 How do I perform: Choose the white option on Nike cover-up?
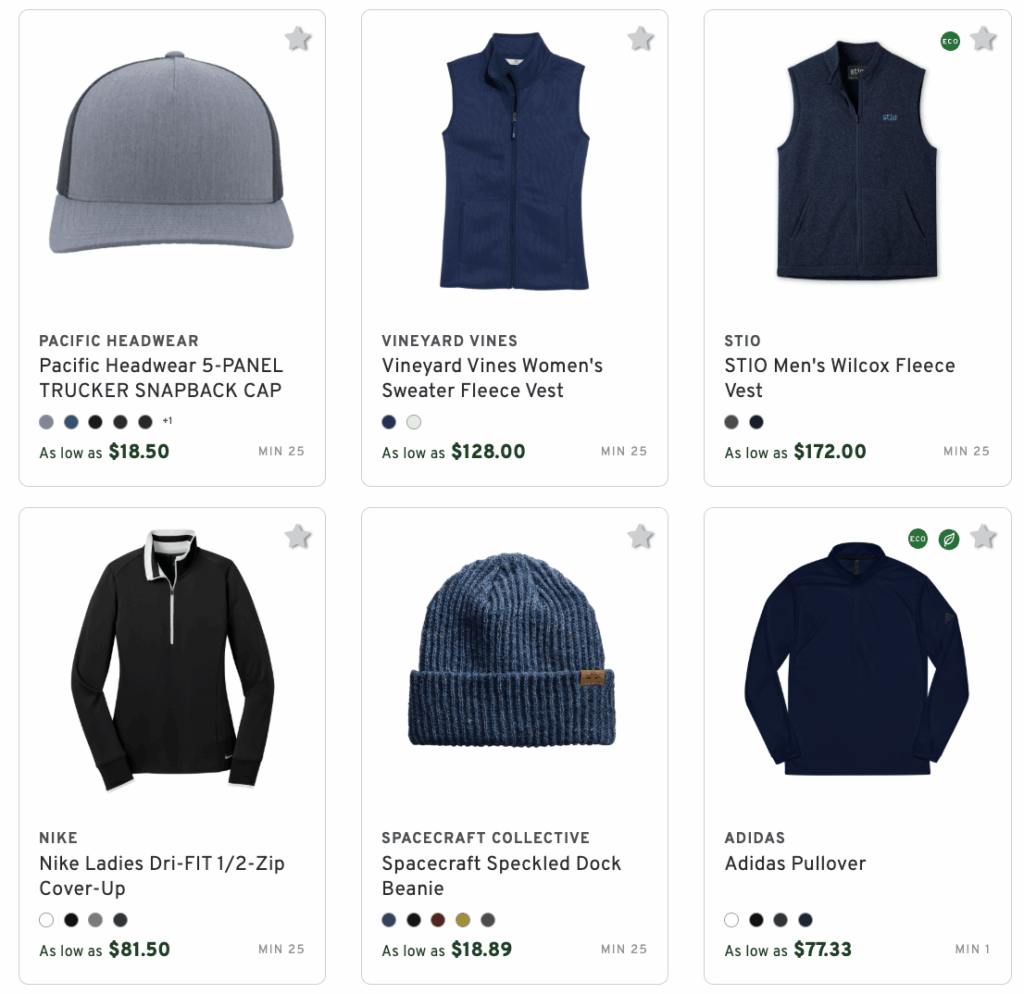click(x=45, y=919)
